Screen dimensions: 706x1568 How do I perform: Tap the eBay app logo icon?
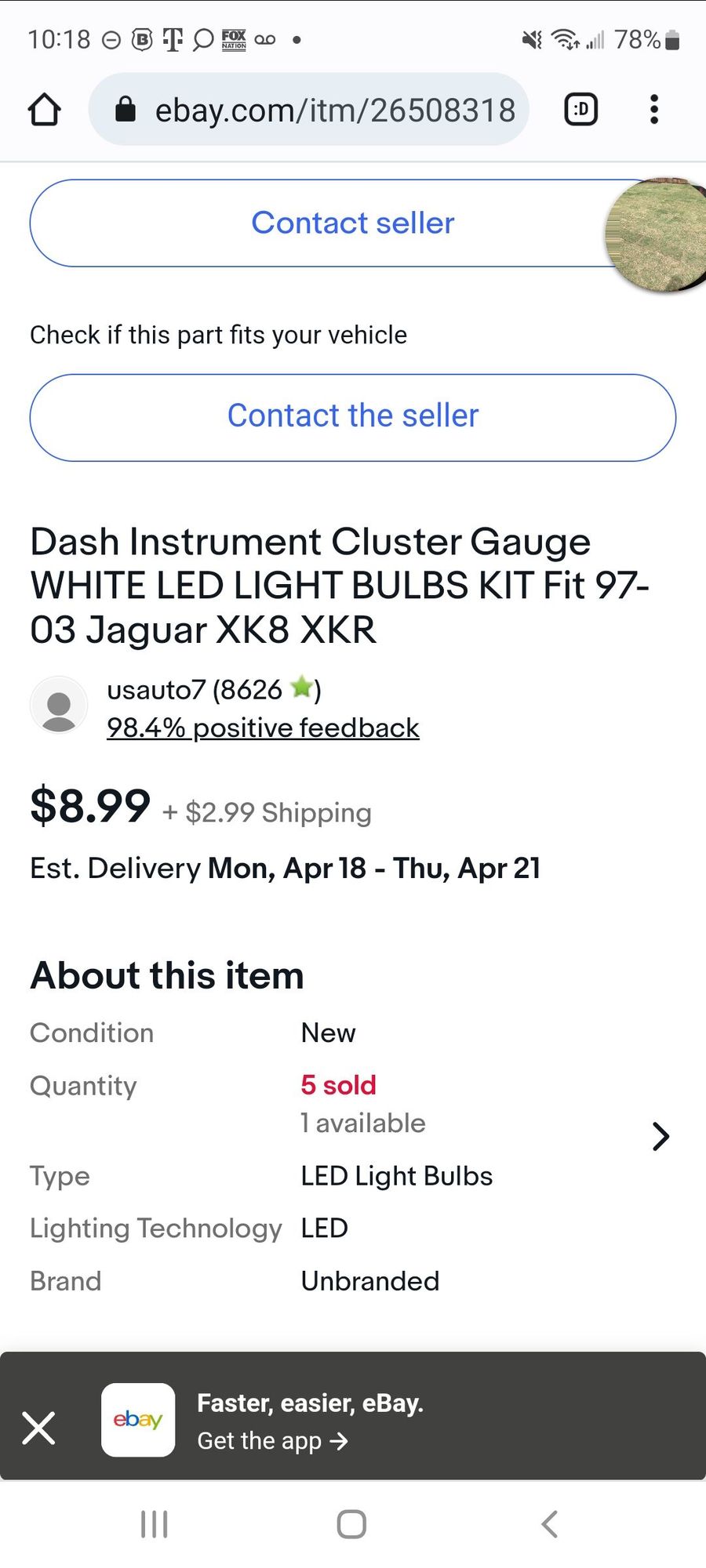pyautogui.click(x=138, y=1420)
